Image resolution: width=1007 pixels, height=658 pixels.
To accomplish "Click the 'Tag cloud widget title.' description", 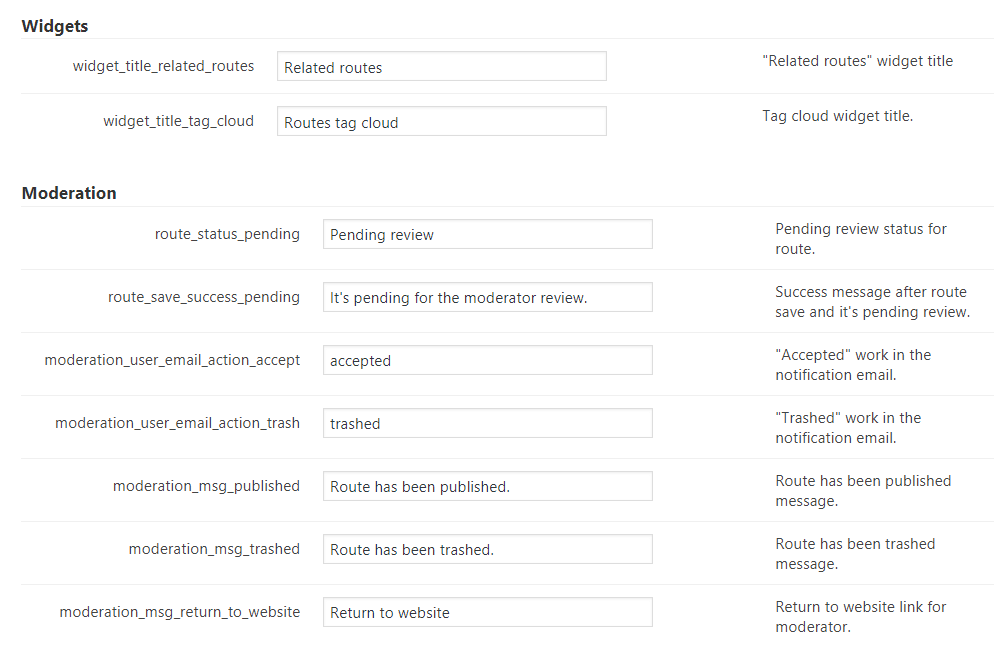I will click(x=837, y=116).
